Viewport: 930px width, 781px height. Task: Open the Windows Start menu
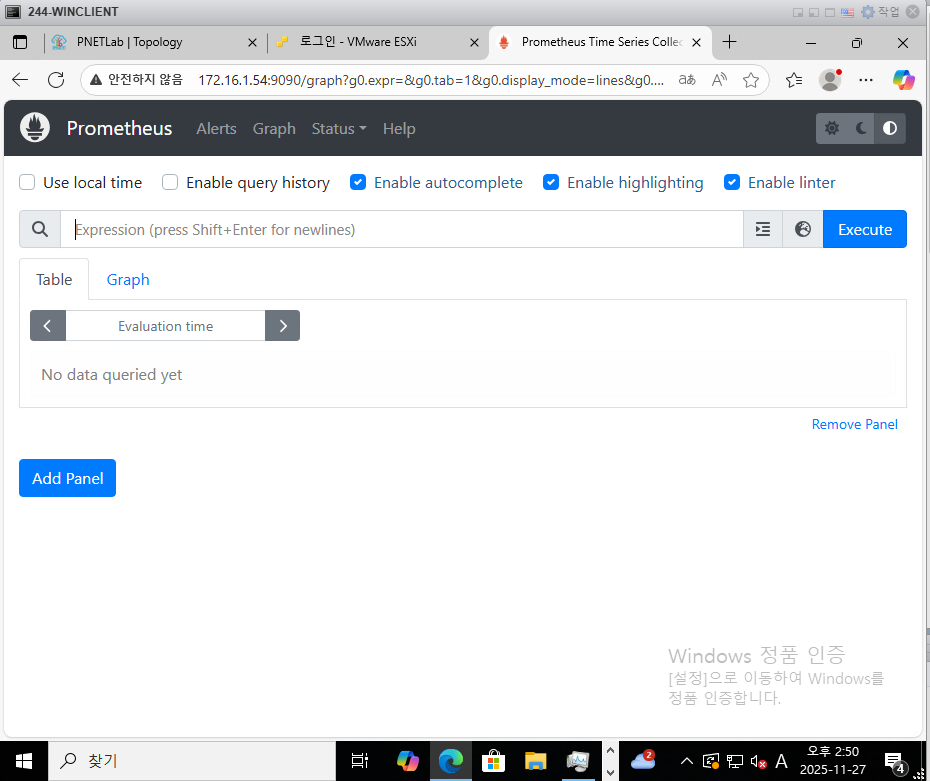pyautogui.click(x=24, y=761)
